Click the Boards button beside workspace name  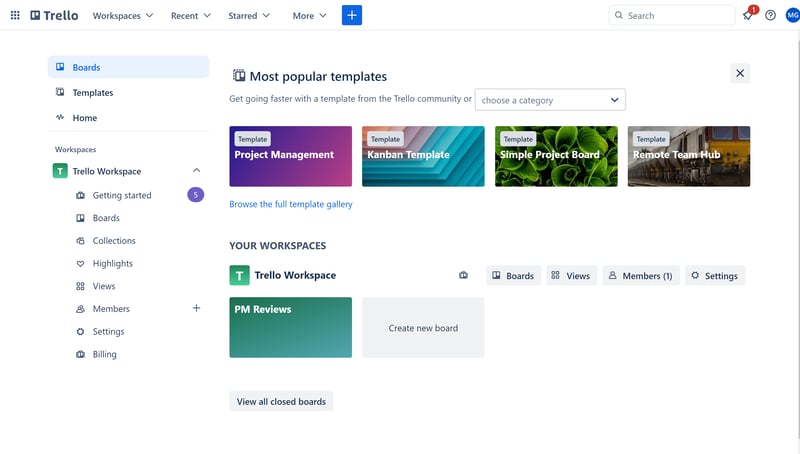coord(513,275)
